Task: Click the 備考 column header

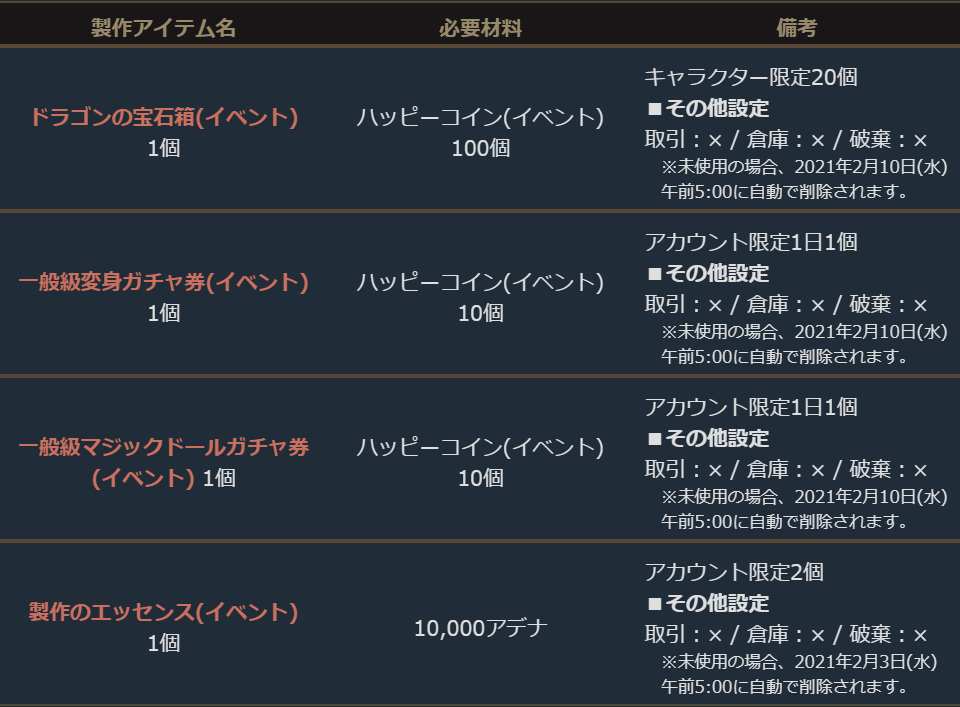Action: coord(796,28)
